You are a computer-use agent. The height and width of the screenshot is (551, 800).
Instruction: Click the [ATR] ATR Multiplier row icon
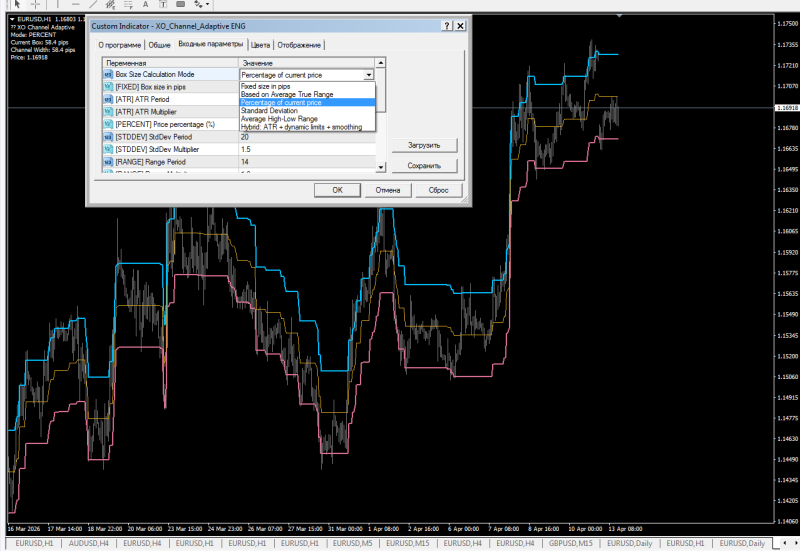tap(108, 112)
